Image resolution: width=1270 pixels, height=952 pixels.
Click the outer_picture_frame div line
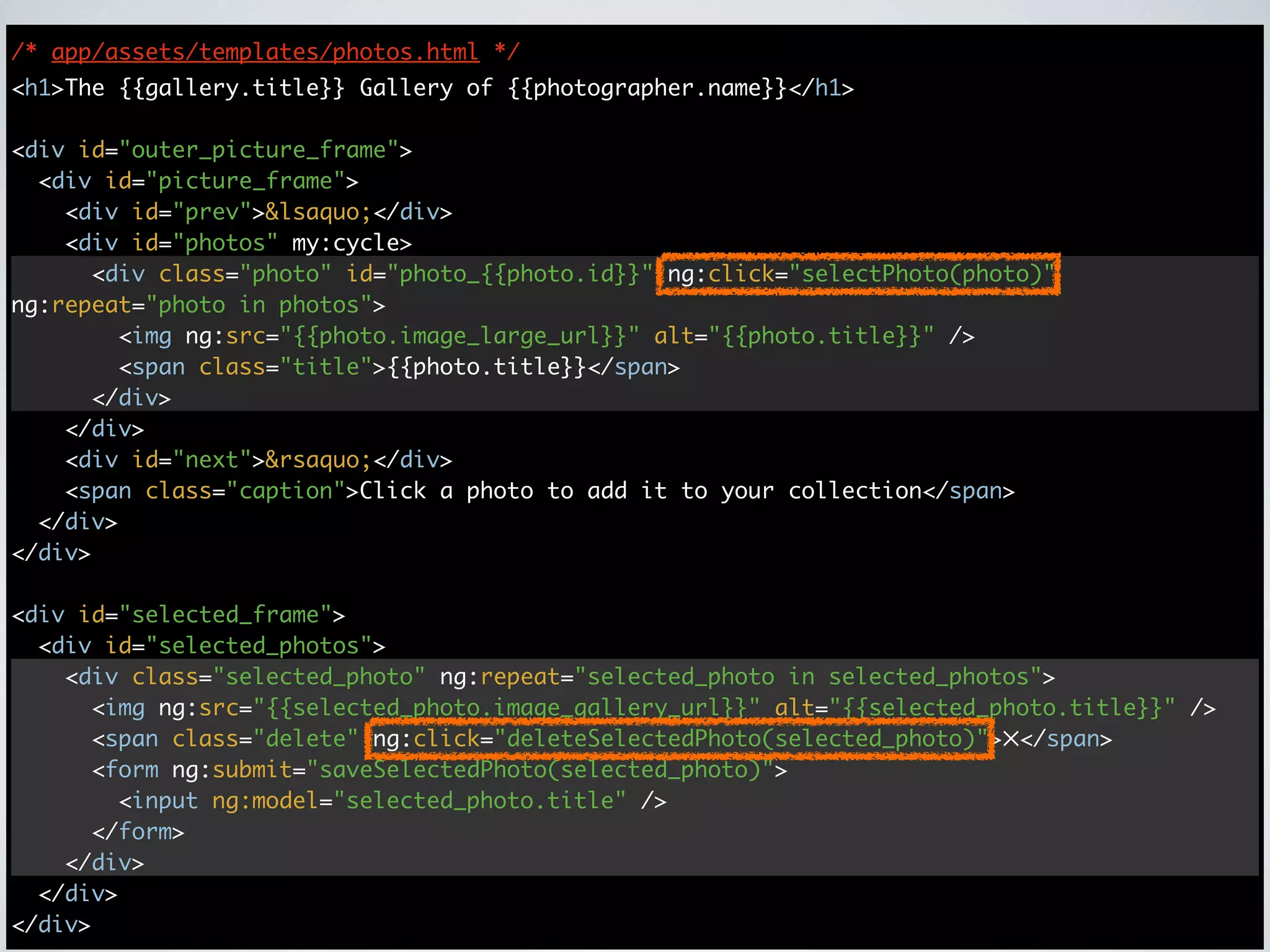[x=211, y=150]
